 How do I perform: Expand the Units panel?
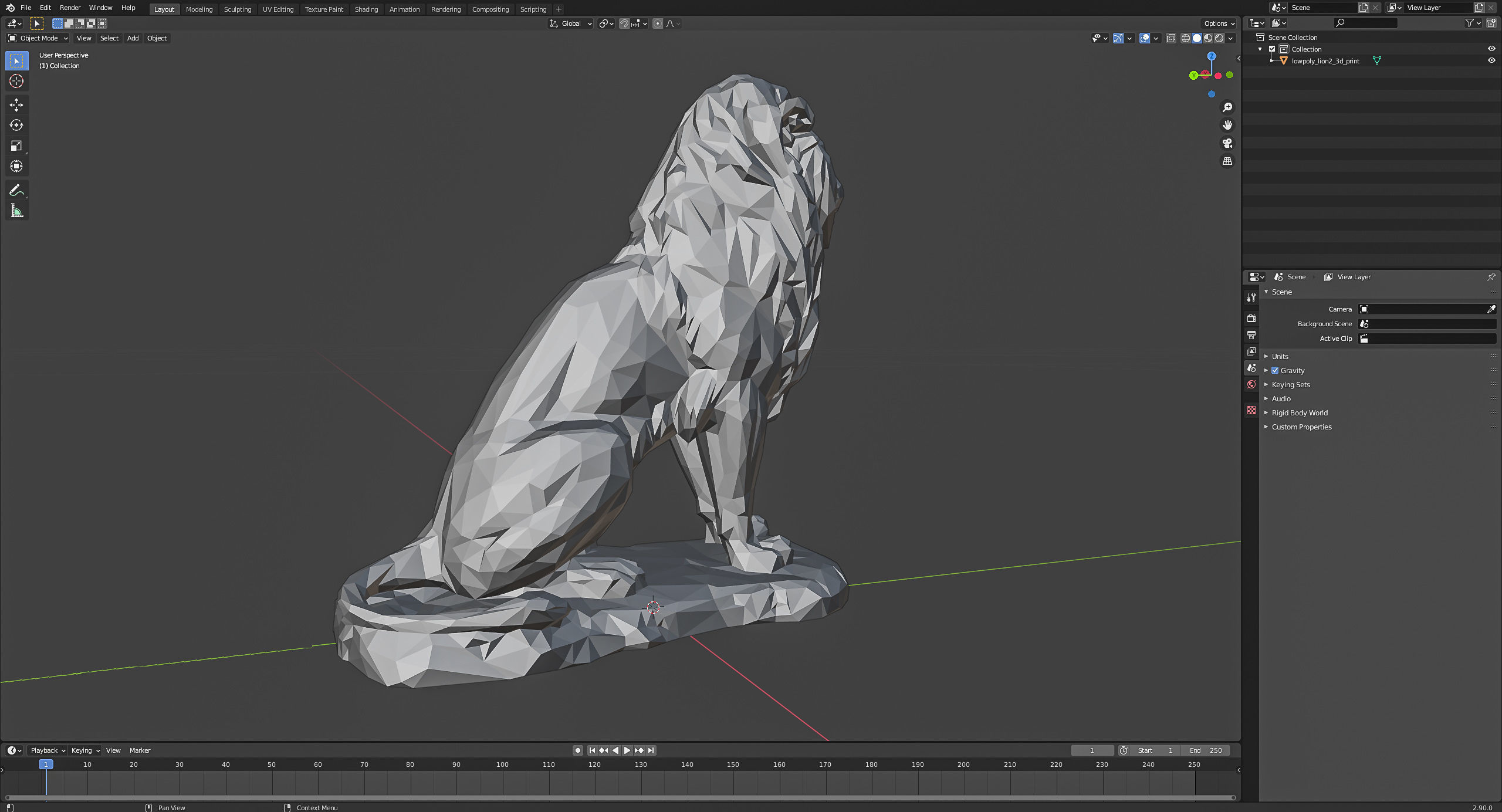click(1280, 356)
